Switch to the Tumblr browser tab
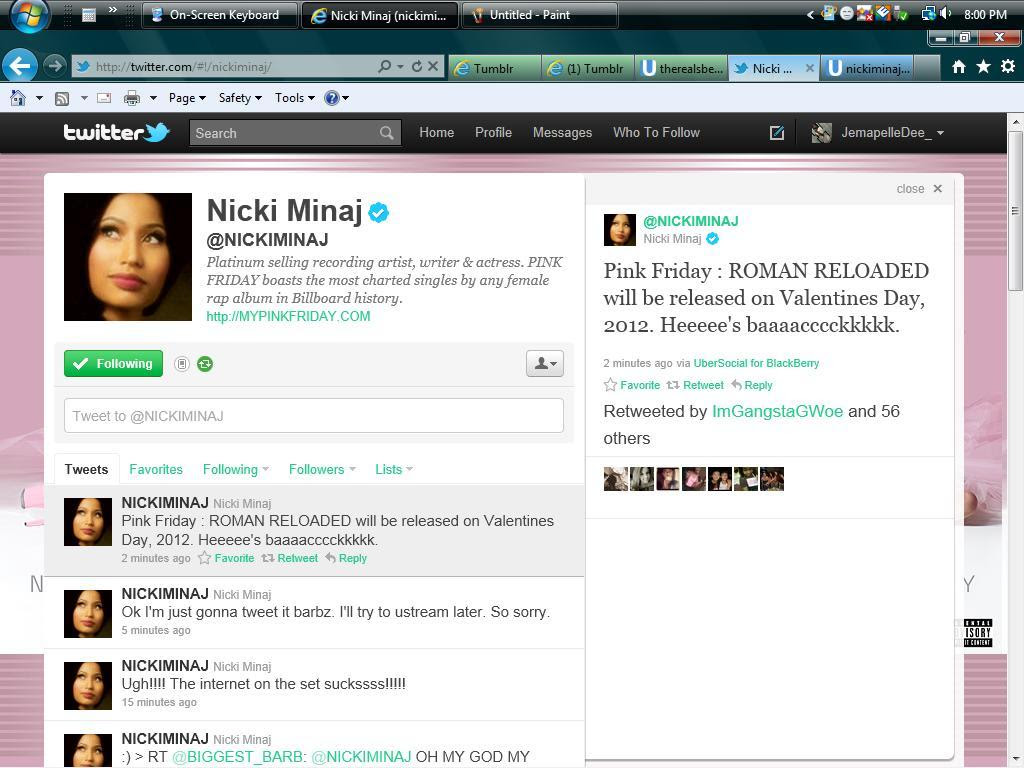This screenshot has height=768, width=1024. coord(494,68)
